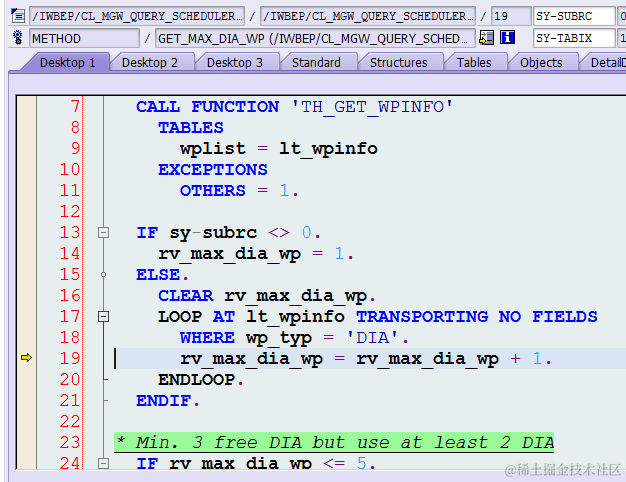This screenshot has width=626, height=482.
Task: Click the program navigation icon beside the class field
Action: click(x=18, y=16)
